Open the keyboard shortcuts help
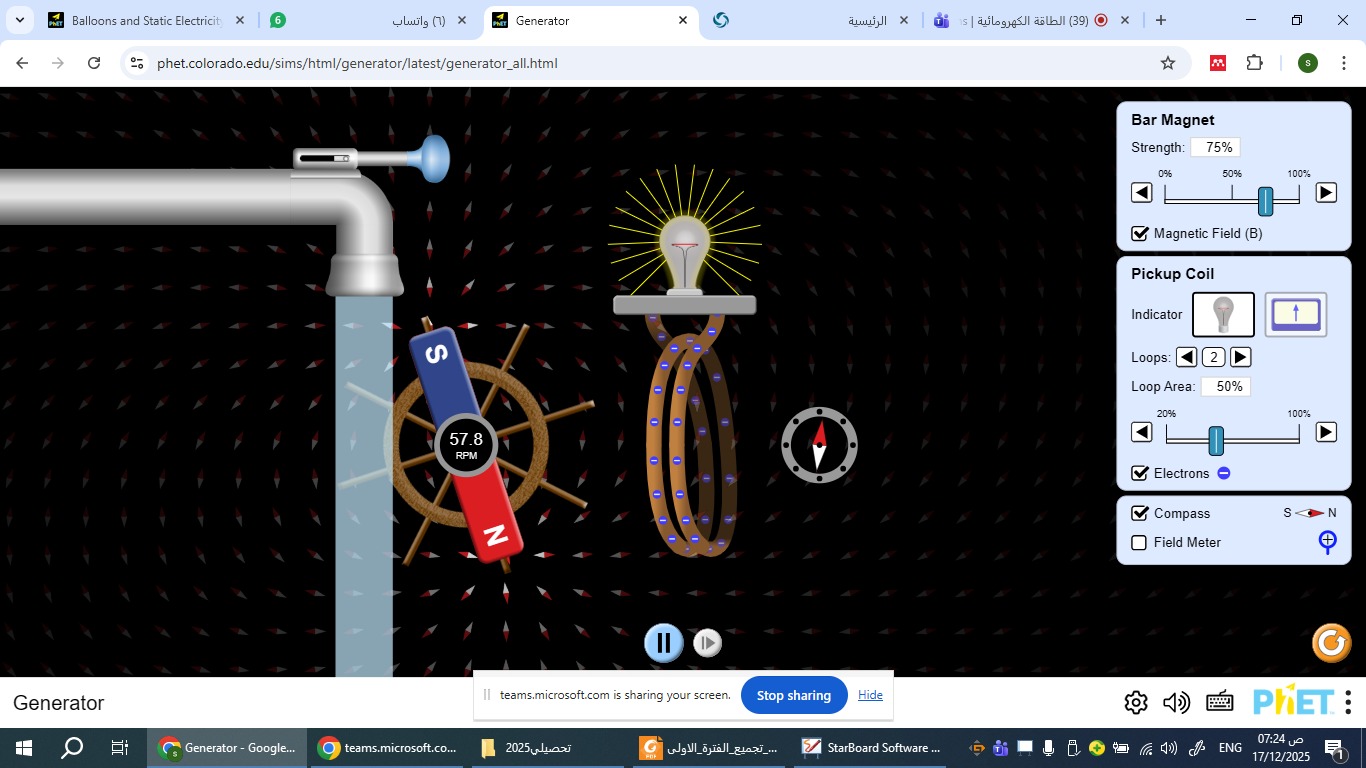The image size is (1366, 768). click(x=1219, y=702)
